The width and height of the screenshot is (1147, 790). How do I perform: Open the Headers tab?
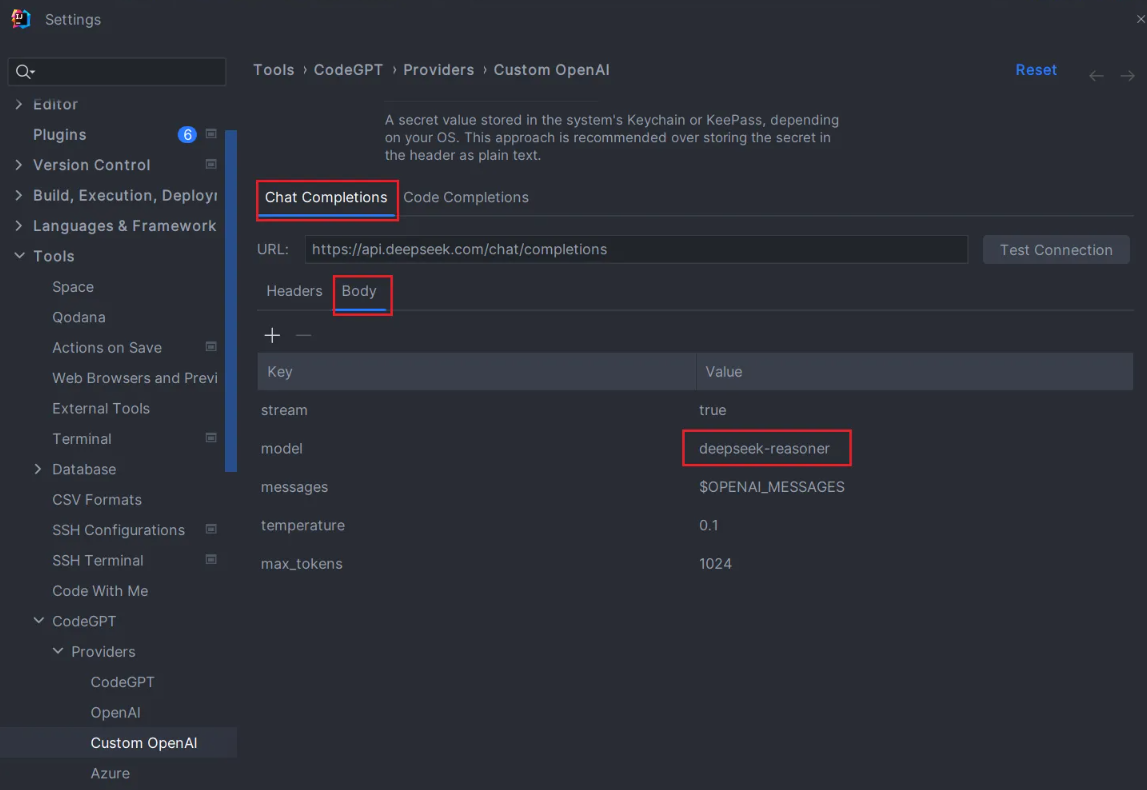click(x=294, y=291)
